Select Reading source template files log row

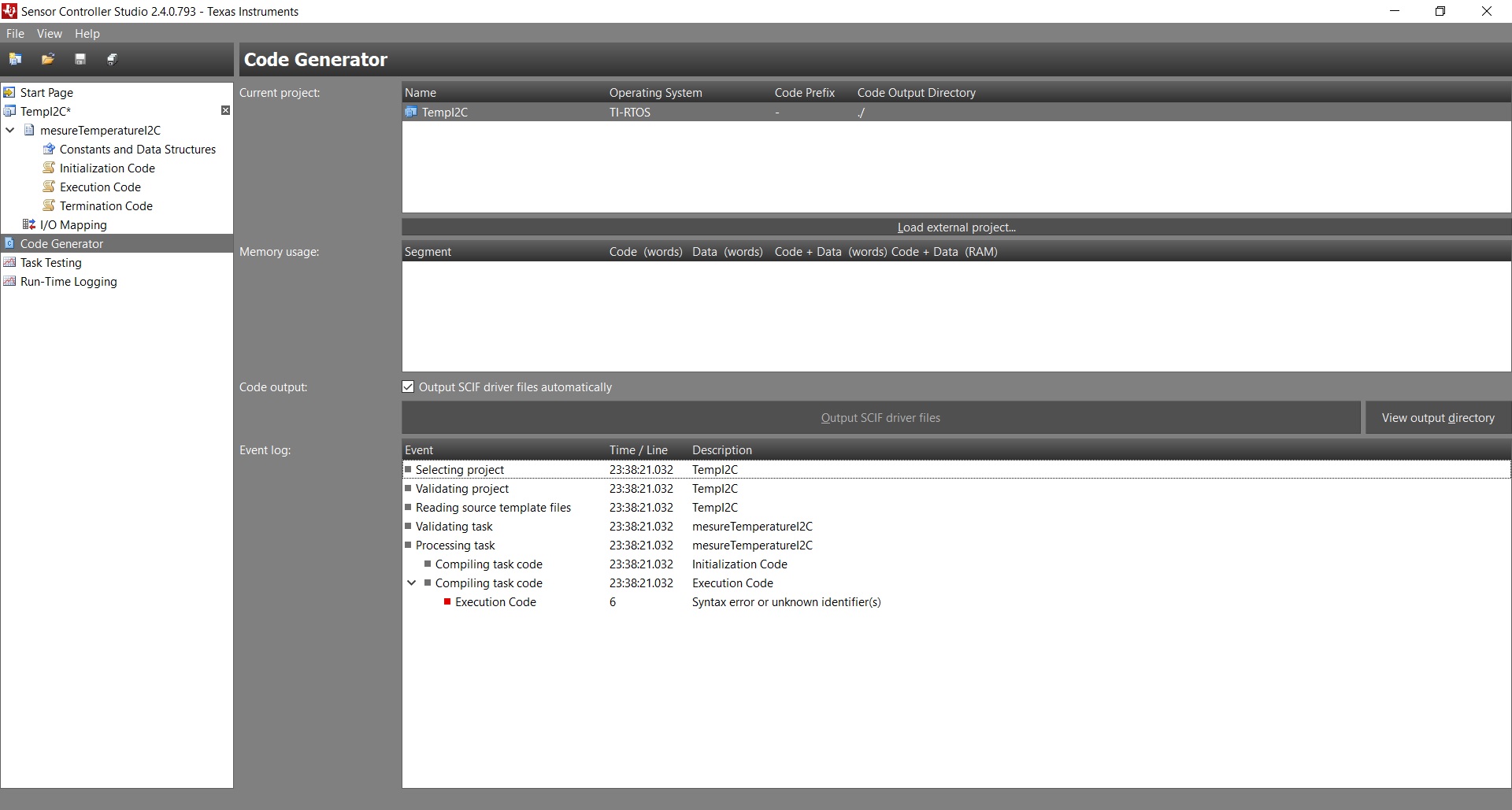click(956, 507)
